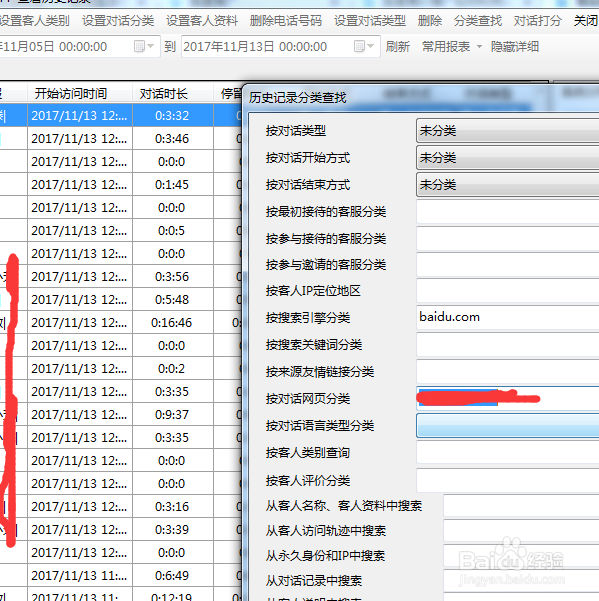Image resolution: width=599 pixels, height=601 pixels.
Task: Open the 按对话结束方式 dropdown
Action: [x=507, y=185]
